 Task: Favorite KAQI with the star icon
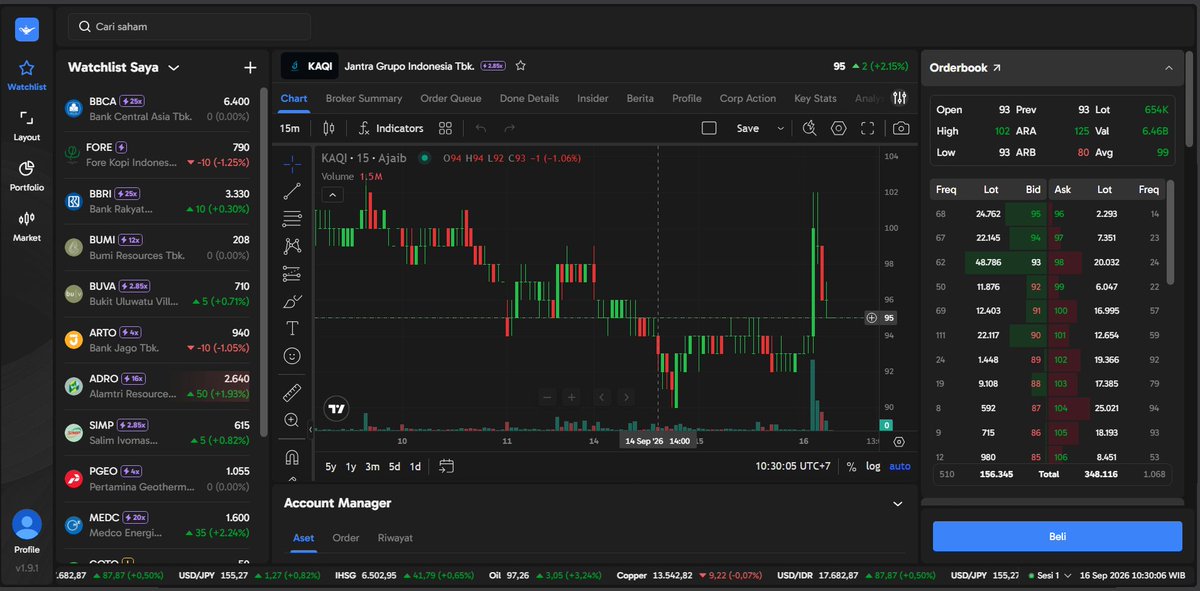tap(520, 66)
